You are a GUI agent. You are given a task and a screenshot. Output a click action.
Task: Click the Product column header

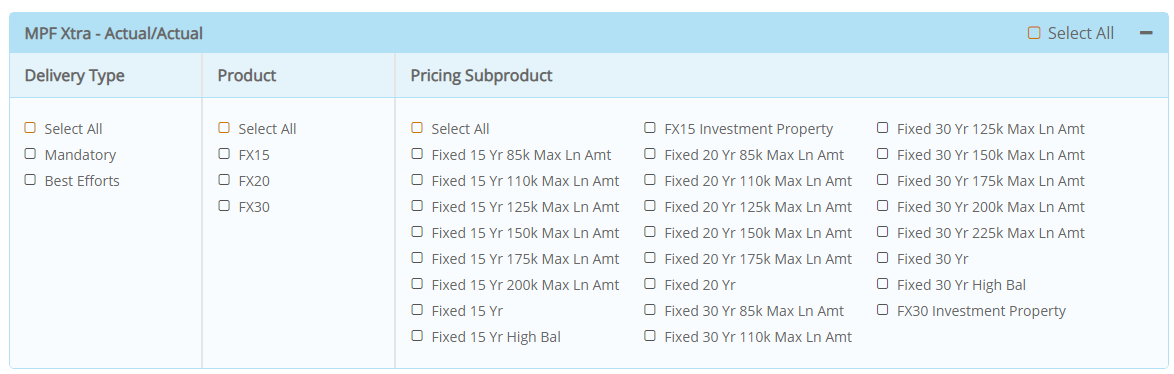pos(247,76)
